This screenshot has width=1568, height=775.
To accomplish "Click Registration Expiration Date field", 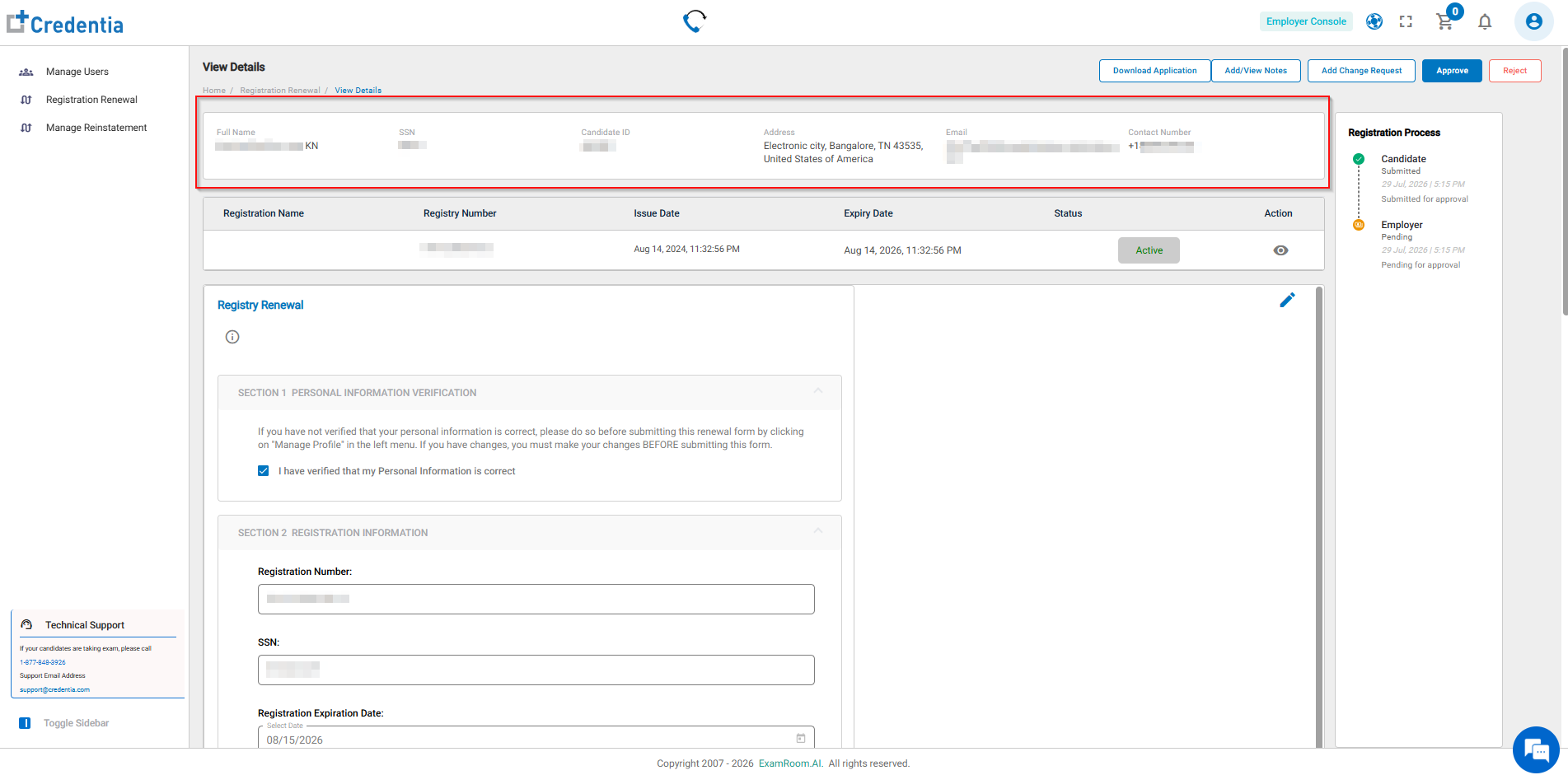I will [536, 737].
